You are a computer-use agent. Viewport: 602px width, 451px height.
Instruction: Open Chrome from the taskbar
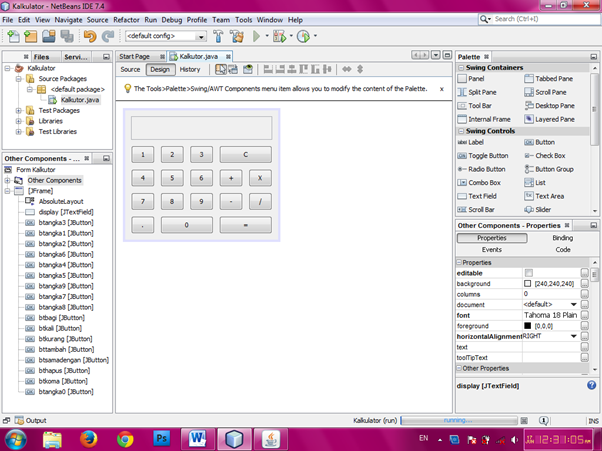[125, 439]
